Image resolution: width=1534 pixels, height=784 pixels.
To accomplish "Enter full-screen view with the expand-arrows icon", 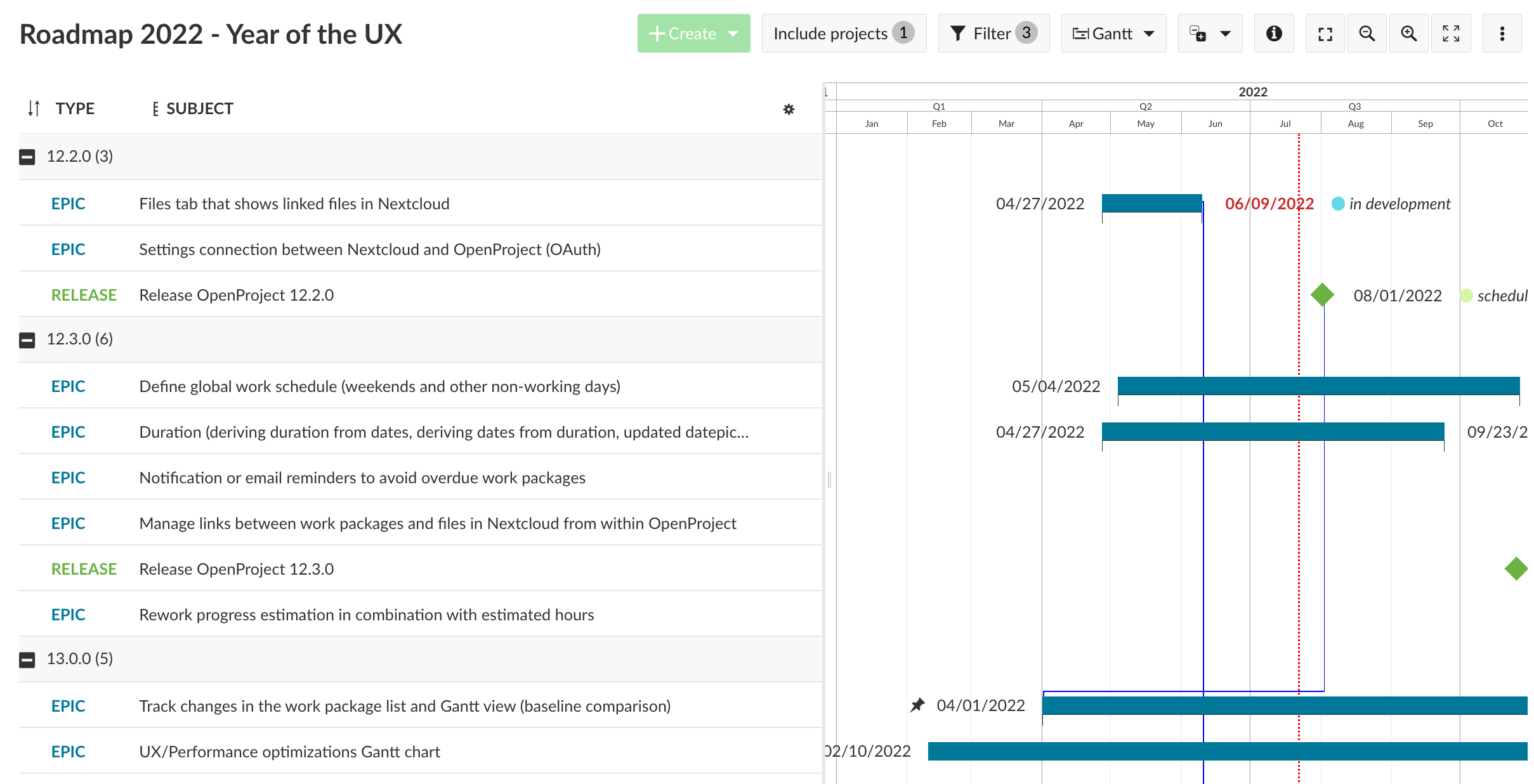I will [x=1451, y=33].
